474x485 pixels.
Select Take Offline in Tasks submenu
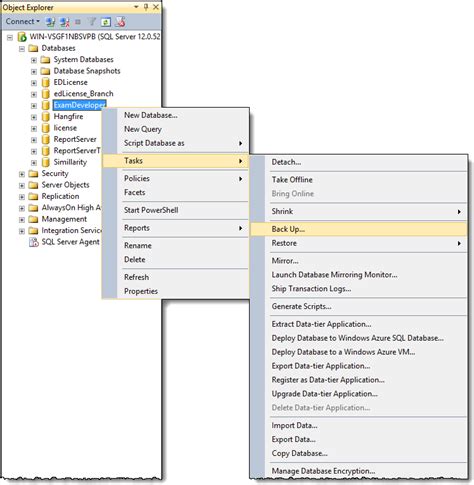(359, 180)
